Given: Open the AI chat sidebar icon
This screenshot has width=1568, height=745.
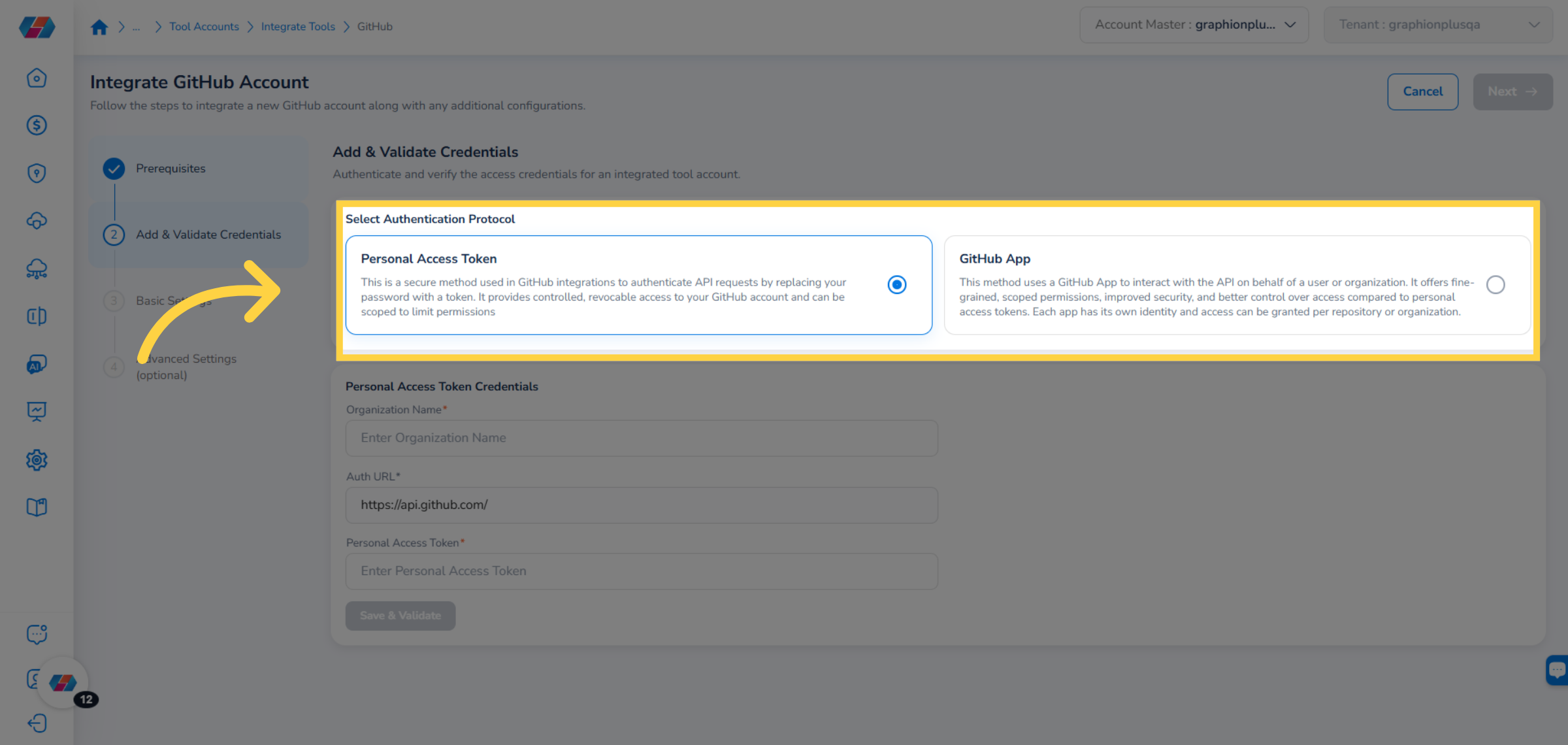Looking at the screenshot, I should [37, 364].
